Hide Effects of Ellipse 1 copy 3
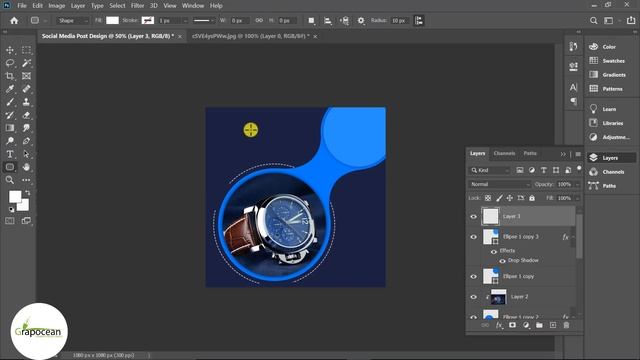The image size is (640, 360). pyautogui.click(x=494, y=251)
